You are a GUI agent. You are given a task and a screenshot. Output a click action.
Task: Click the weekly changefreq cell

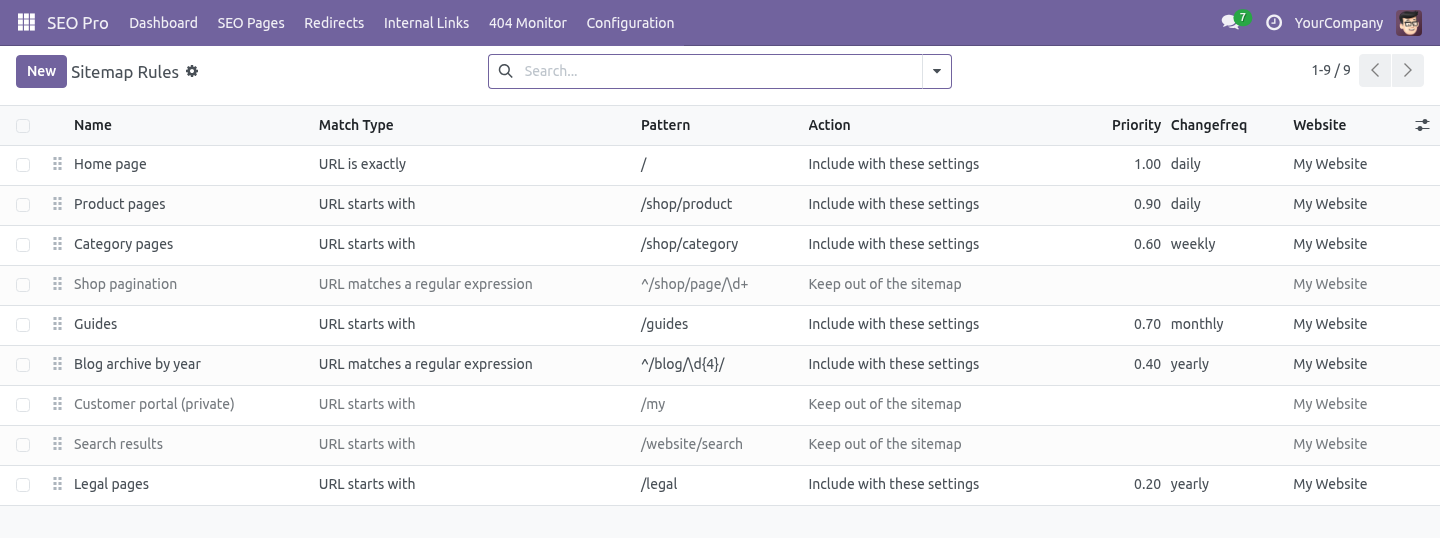point(1193,244)
